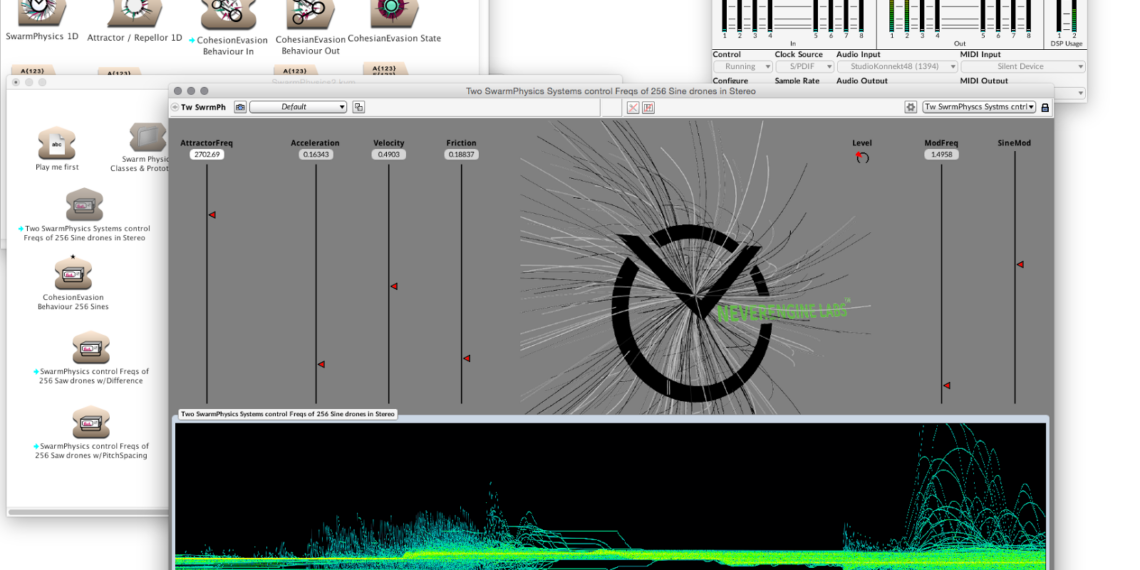Click the duplicate-preset icon right of the Default dropdown
The width and height of the screenshot is (1140, 570).
[x=359, y=107]
